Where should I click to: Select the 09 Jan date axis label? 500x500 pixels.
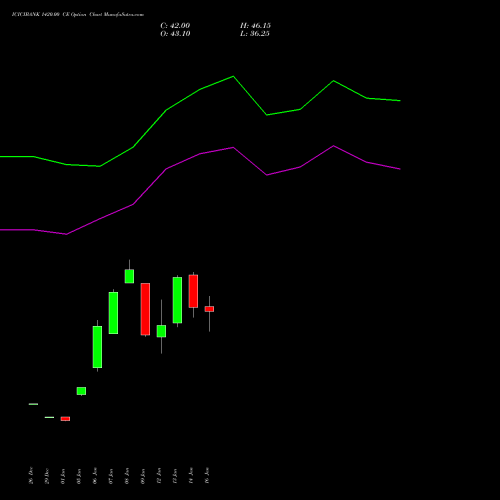[x=143, y=476]
